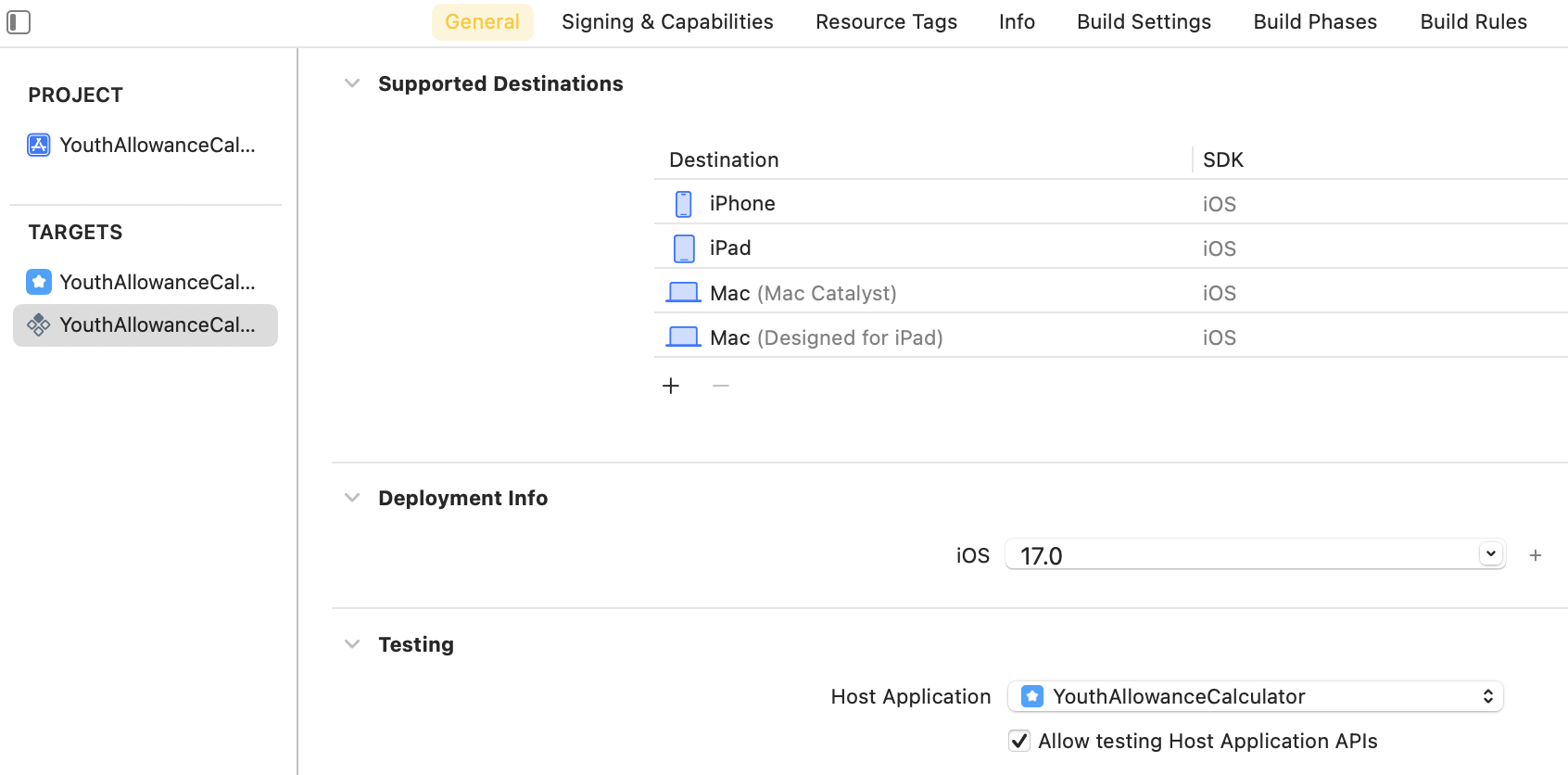Select the highlighted test target row
The width and height of the screenshot is (1568, 775).
(x=145, y=325)
